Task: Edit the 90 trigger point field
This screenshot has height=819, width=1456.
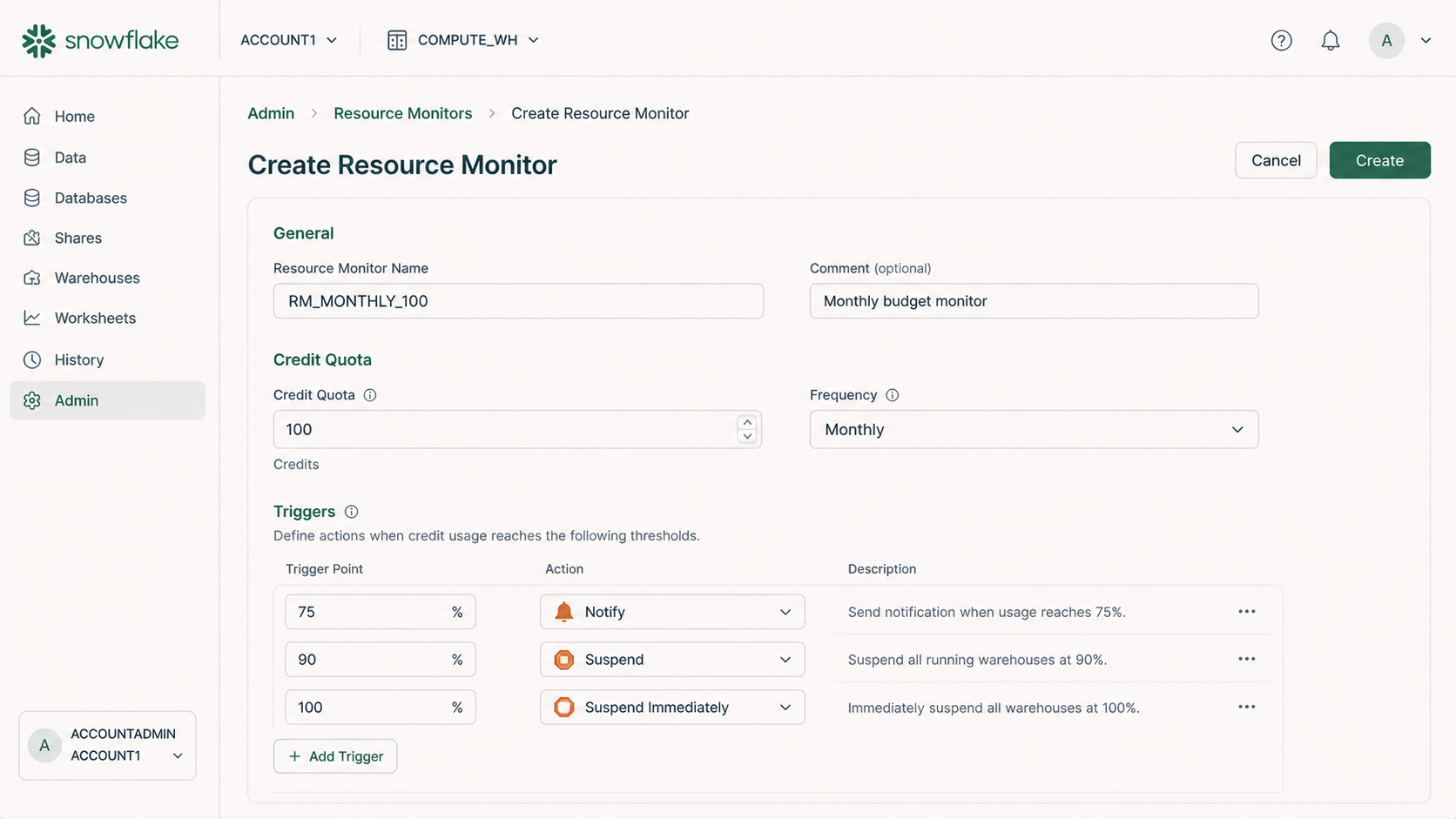Action: click(x=380, y=659)
